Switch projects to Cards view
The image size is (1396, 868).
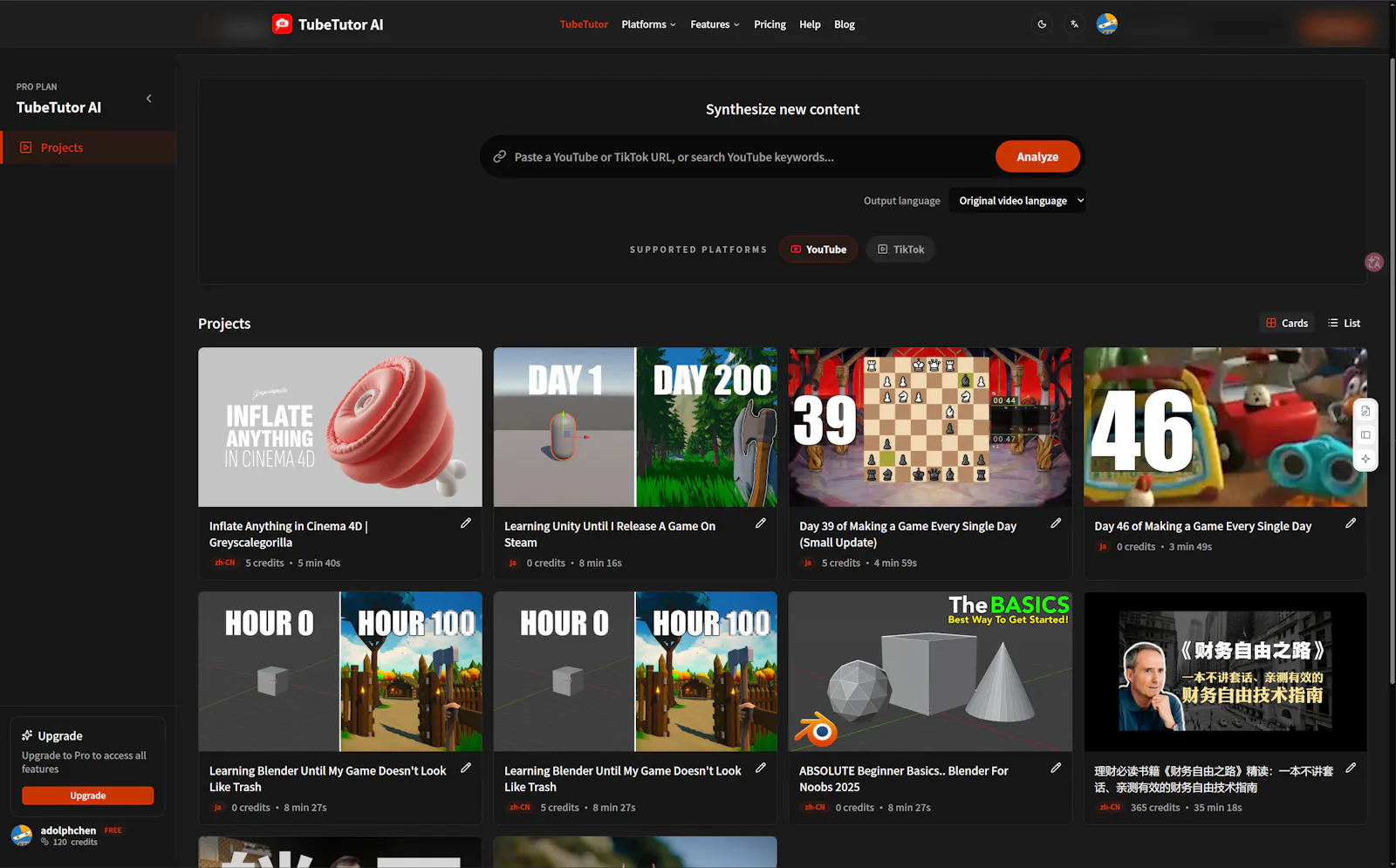pos(1287,323)
